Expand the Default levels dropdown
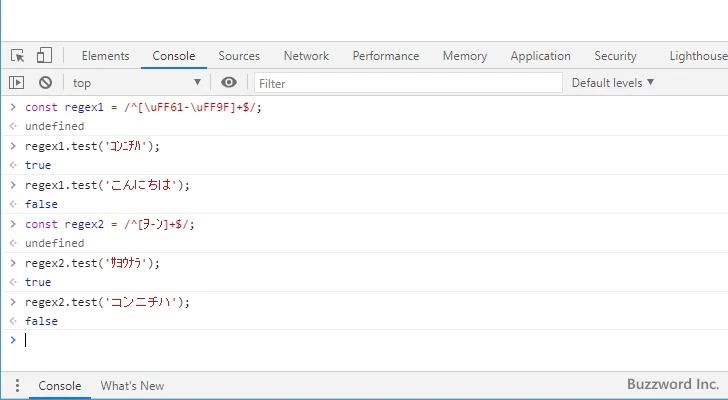 click(612, 83)
